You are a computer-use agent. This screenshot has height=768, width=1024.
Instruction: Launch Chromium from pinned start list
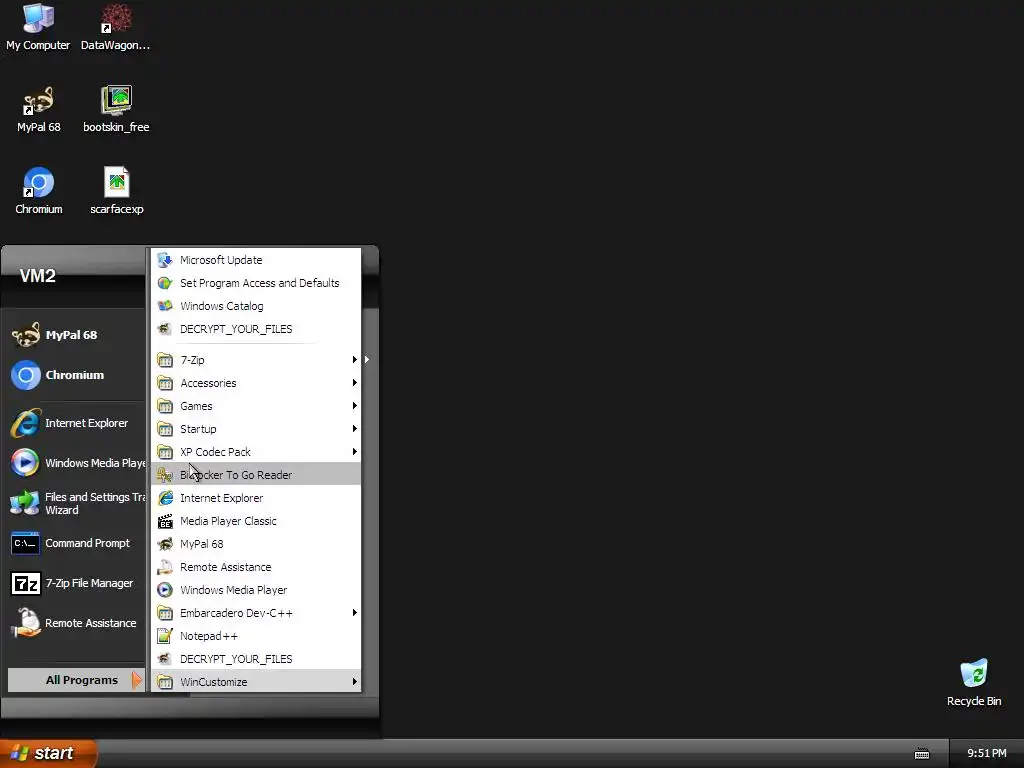coord(75,375)
